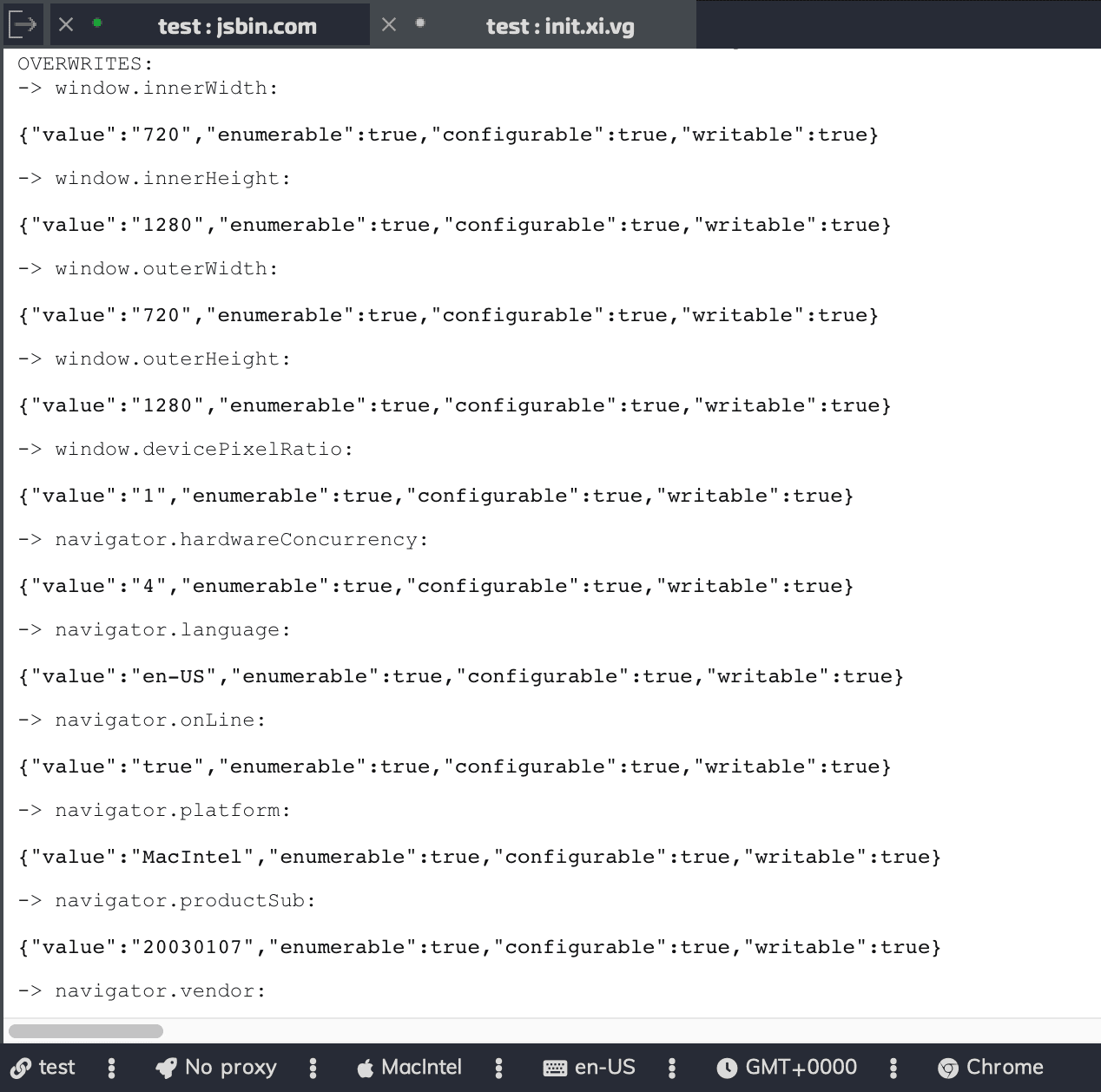
Task: Open the menu dots after test profile
Action: pyautogui.click(x=111, y=1068)
